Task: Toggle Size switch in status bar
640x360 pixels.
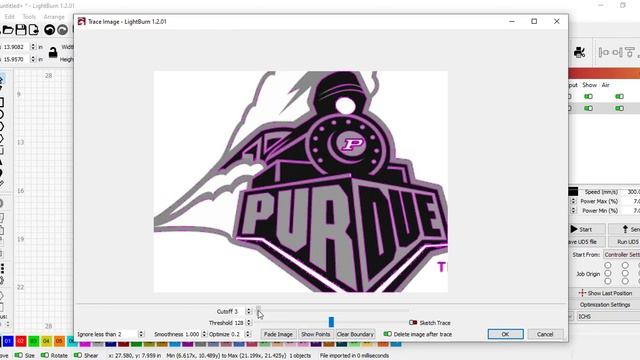Action: click(18, 355)
